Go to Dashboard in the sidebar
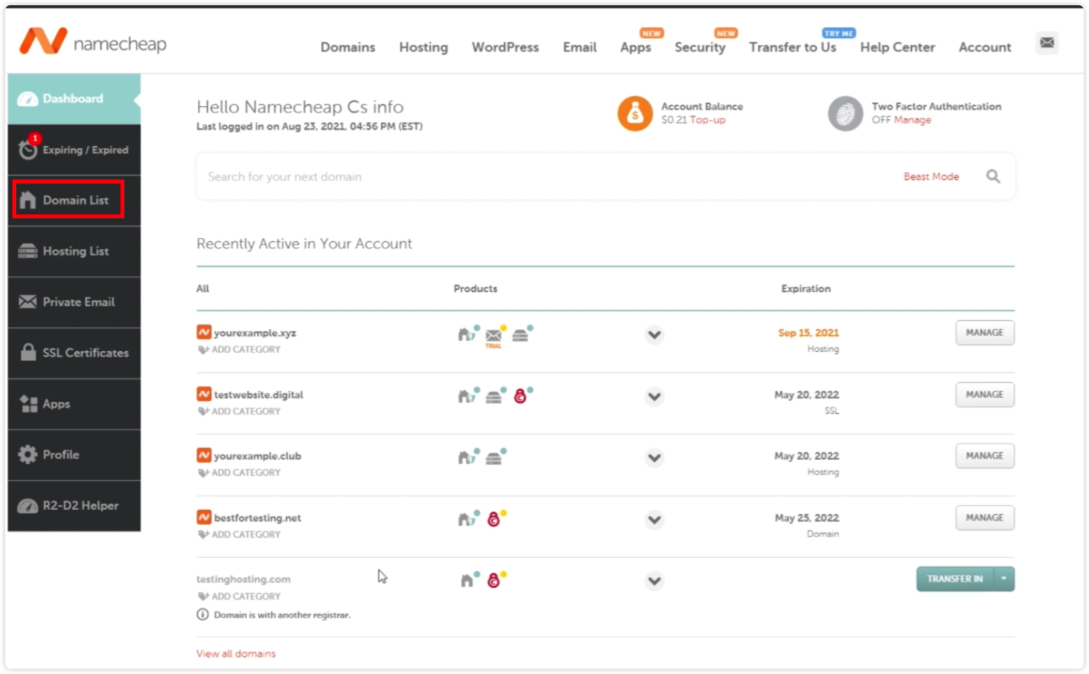This screenshot has width=1089, height=674. 74,99
